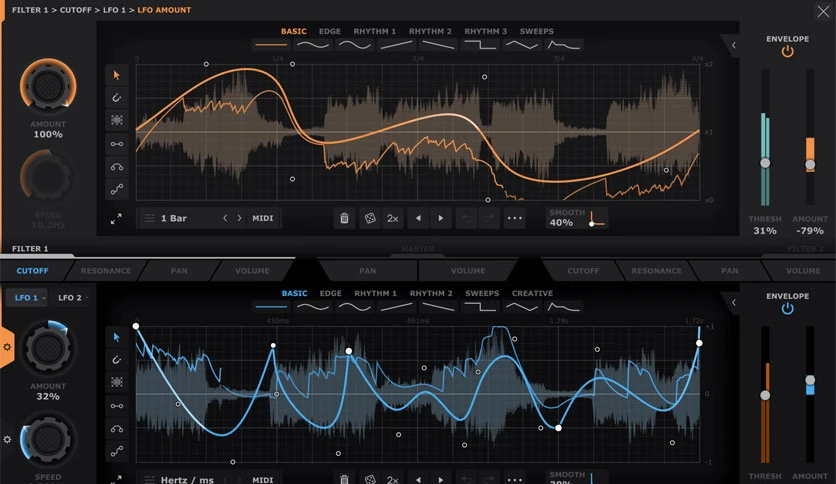This screenshot has width=836, height=484.
Task: Open the RHYTHM 3 preset tab
Action: coord(485,31)
